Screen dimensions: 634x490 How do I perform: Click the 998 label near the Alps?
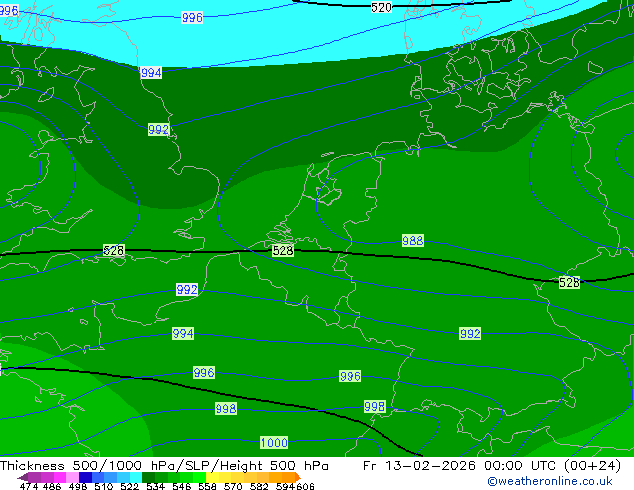pos(374,406)
